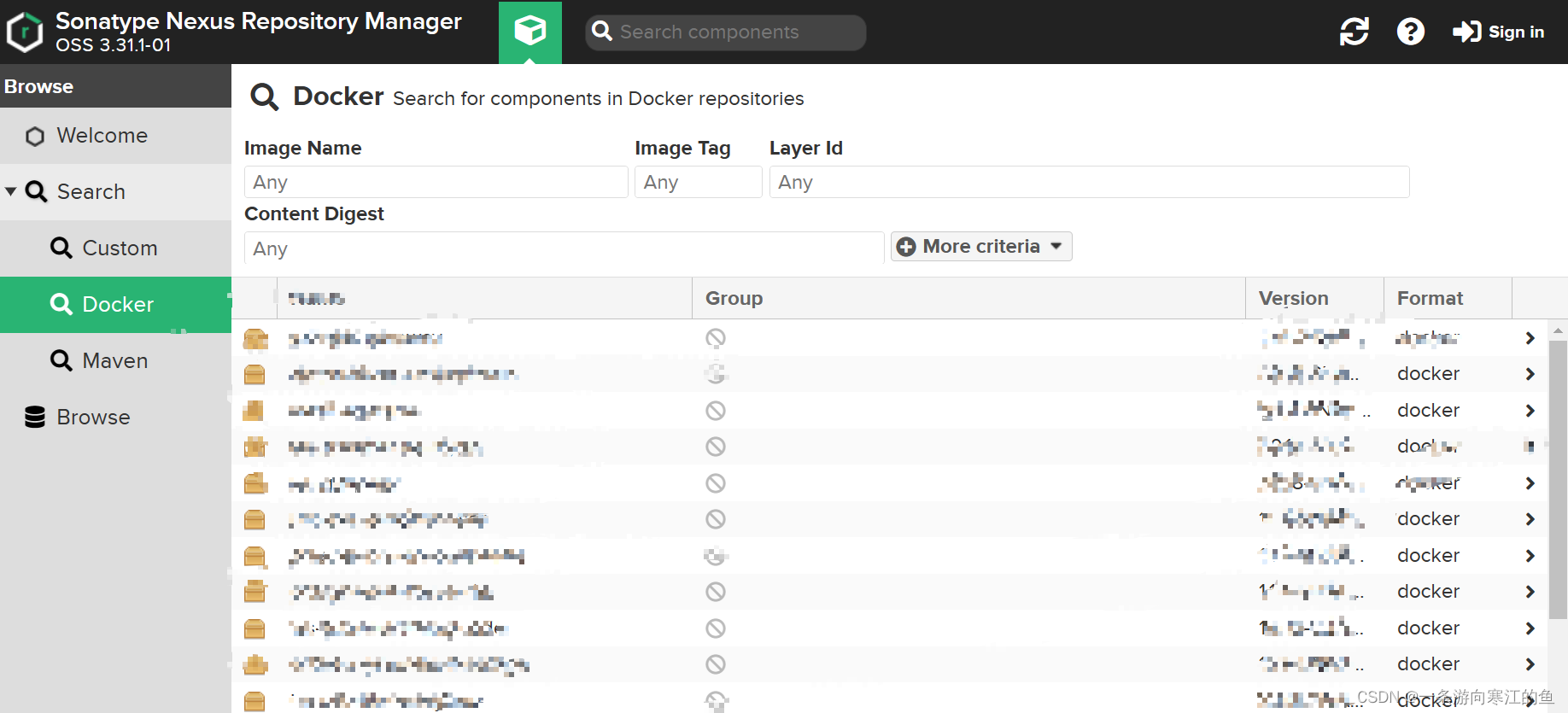Sort by the Format column header

[x=1448, y=298]
